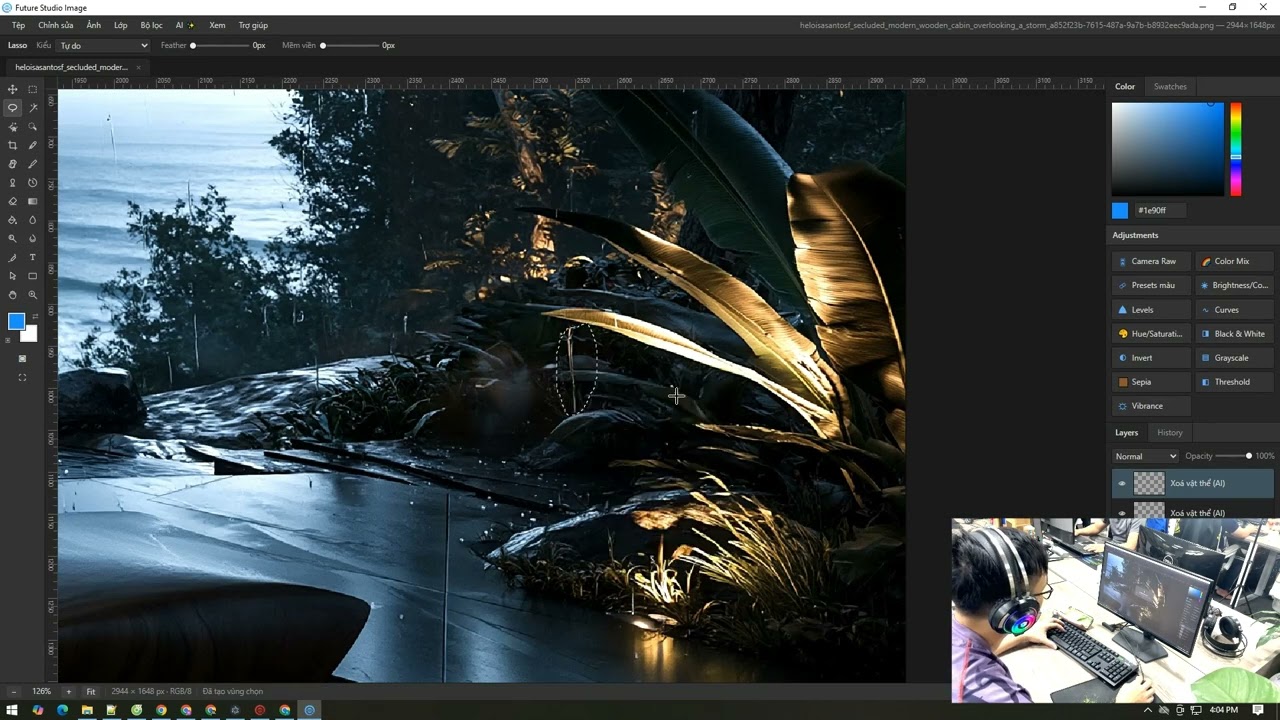Hide the selected Xoá vật thể (AI) layer
1280x720 pixels.
(x=1122, y=483)
